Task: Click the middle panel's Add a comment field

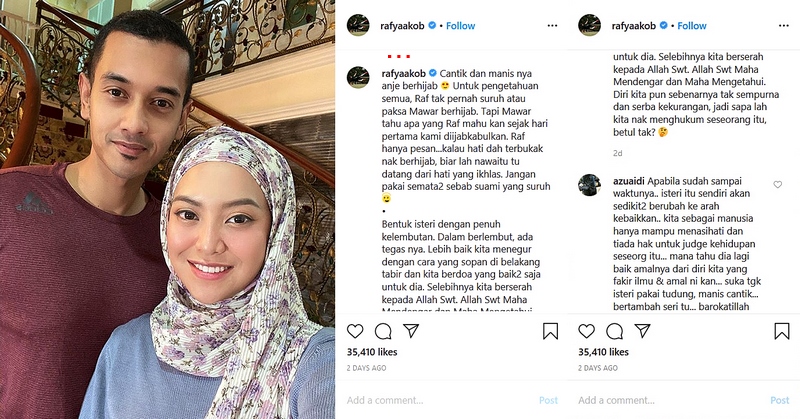Action: pos(441,400)
